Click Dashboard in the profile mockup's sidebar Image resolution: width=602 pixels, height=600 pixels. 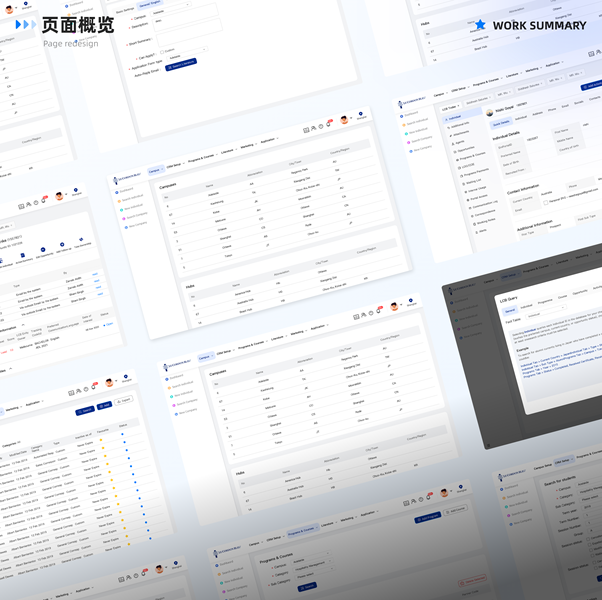point(409,114)
